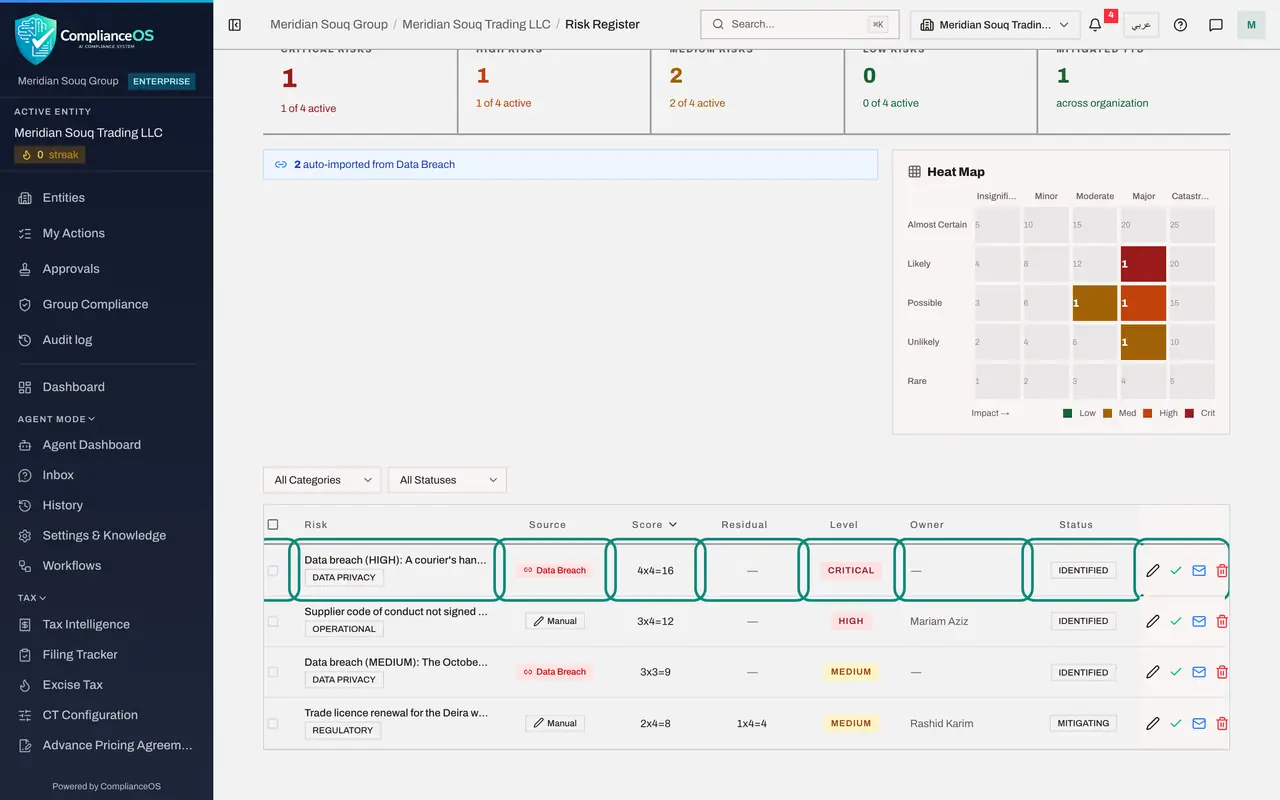Check the Supplier code of conduct row
Image resolution: width=1280 pixels, height=800 pixels.
click(273, 621)
